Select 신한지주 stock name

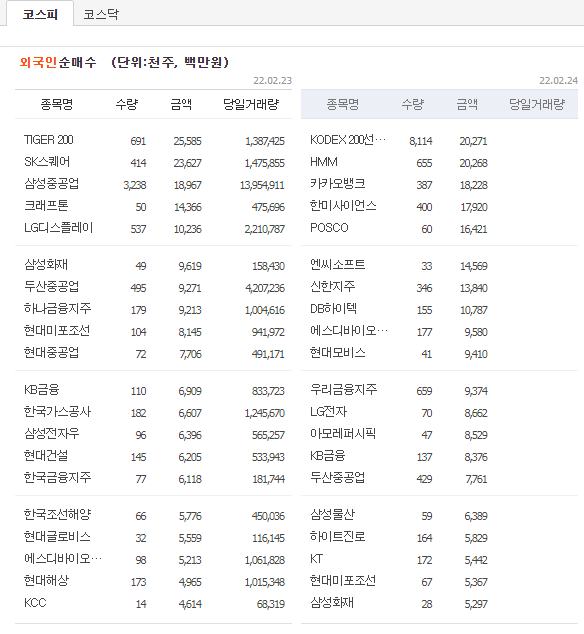click(x=332, y=286)
